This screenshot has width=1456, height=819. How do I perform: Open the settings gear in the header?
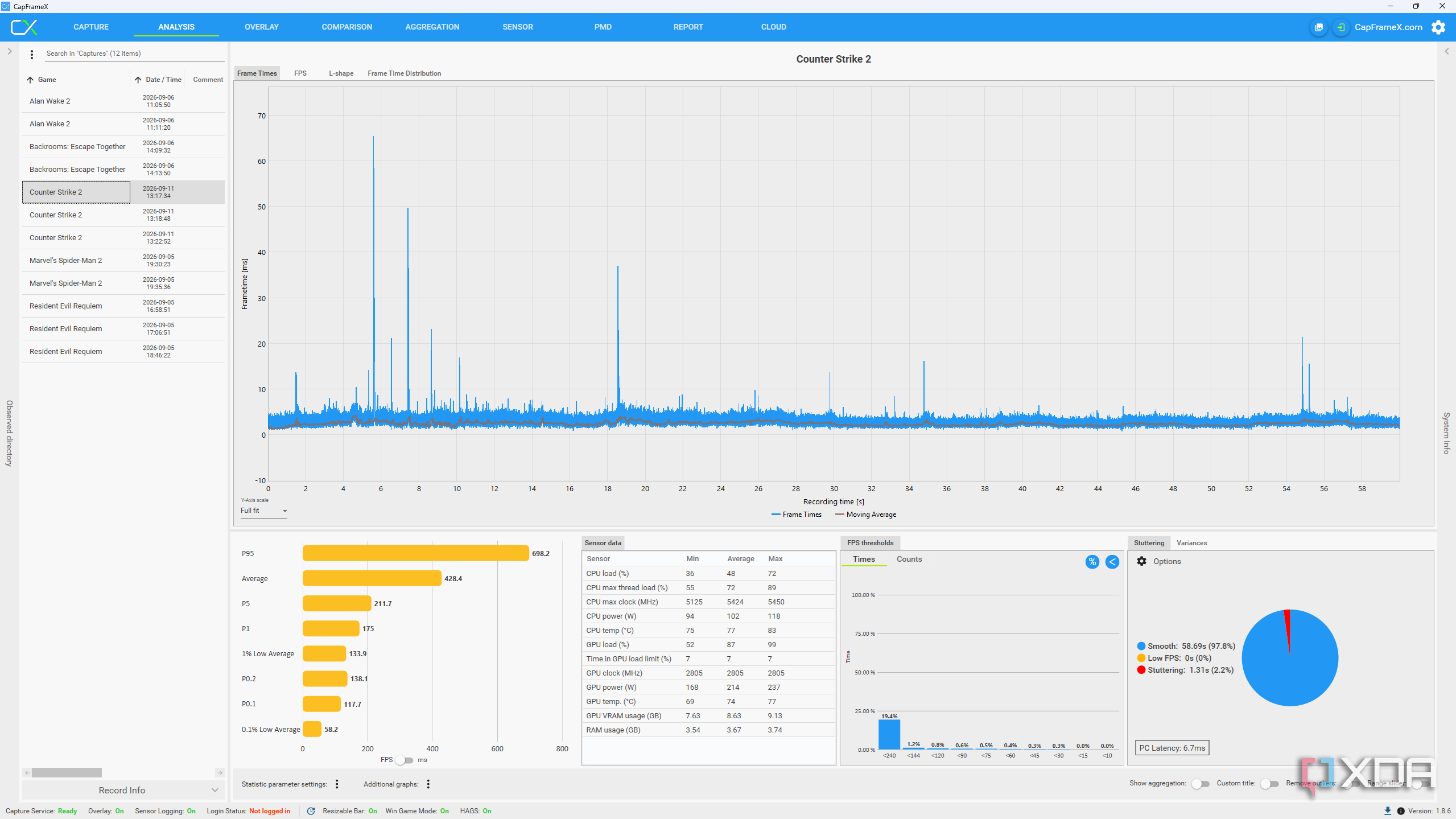[x=1438, y=27]
